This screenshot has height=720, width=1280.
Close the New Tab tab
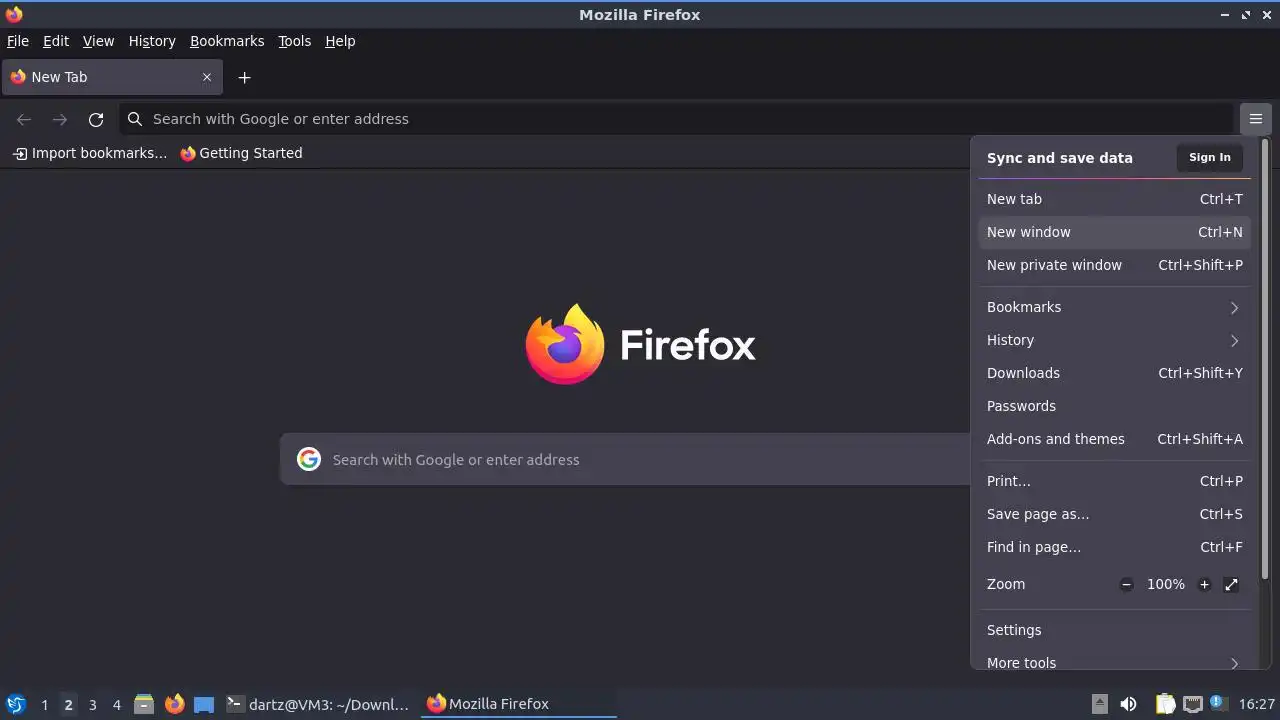[207, 77]
